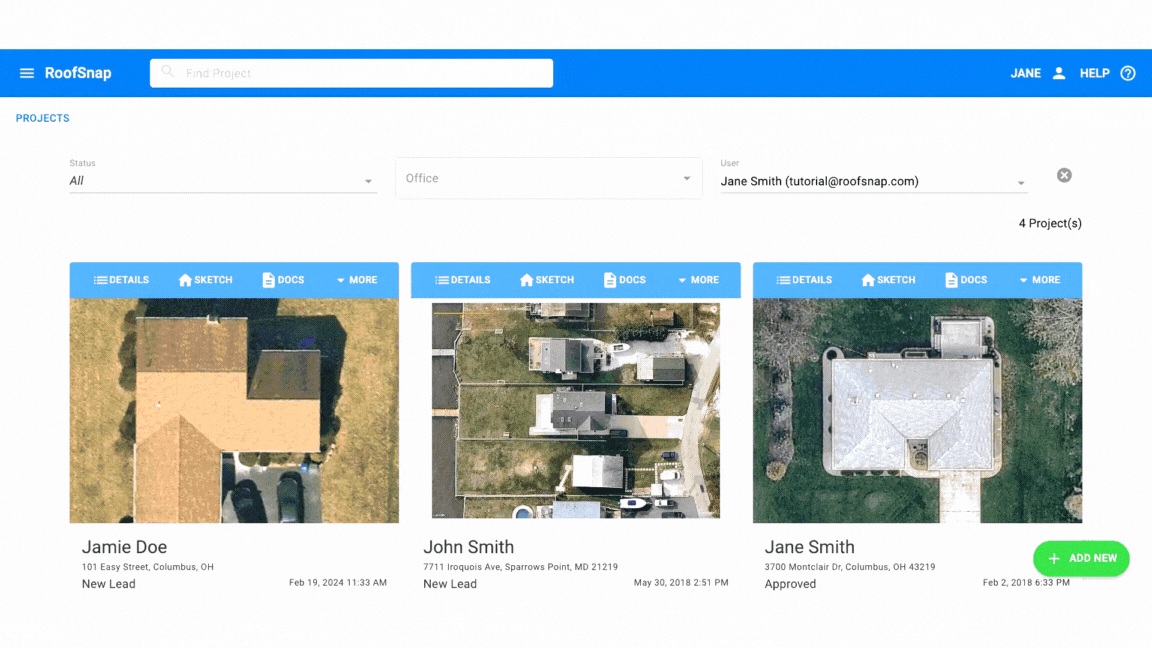Open the User filter dropdown
Viewport: 1152px width, 648px height.
[873, 181]
